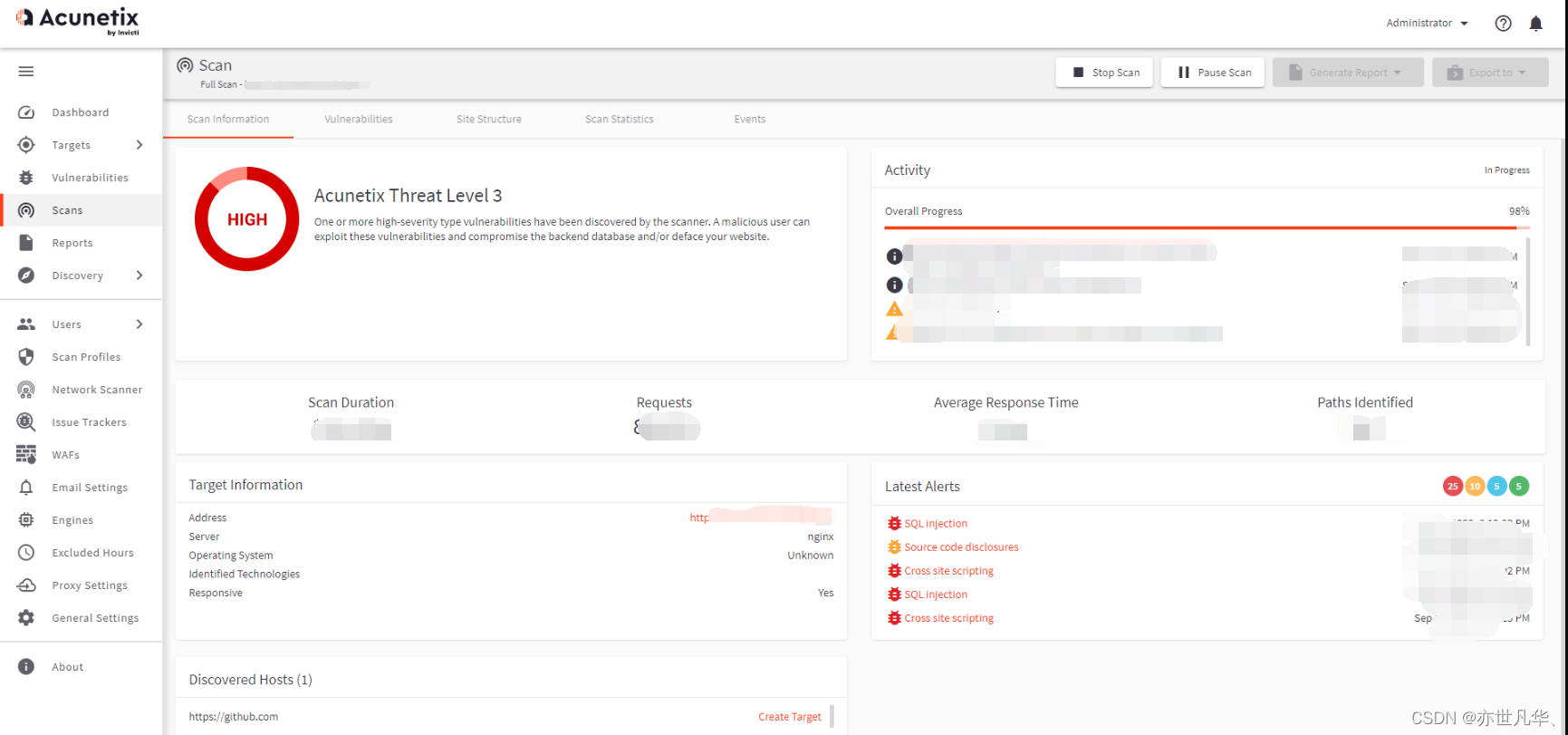This screenshot has width=1568, height=735.
Task: Click the Source code disclosures bug icon
Action: (x=894, y=547)
